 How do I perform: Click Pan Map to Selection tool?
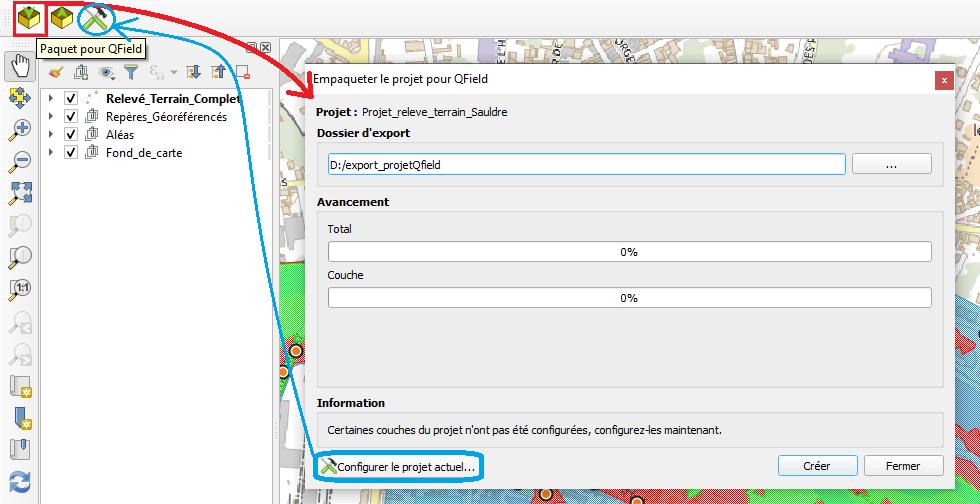[20, 98]
